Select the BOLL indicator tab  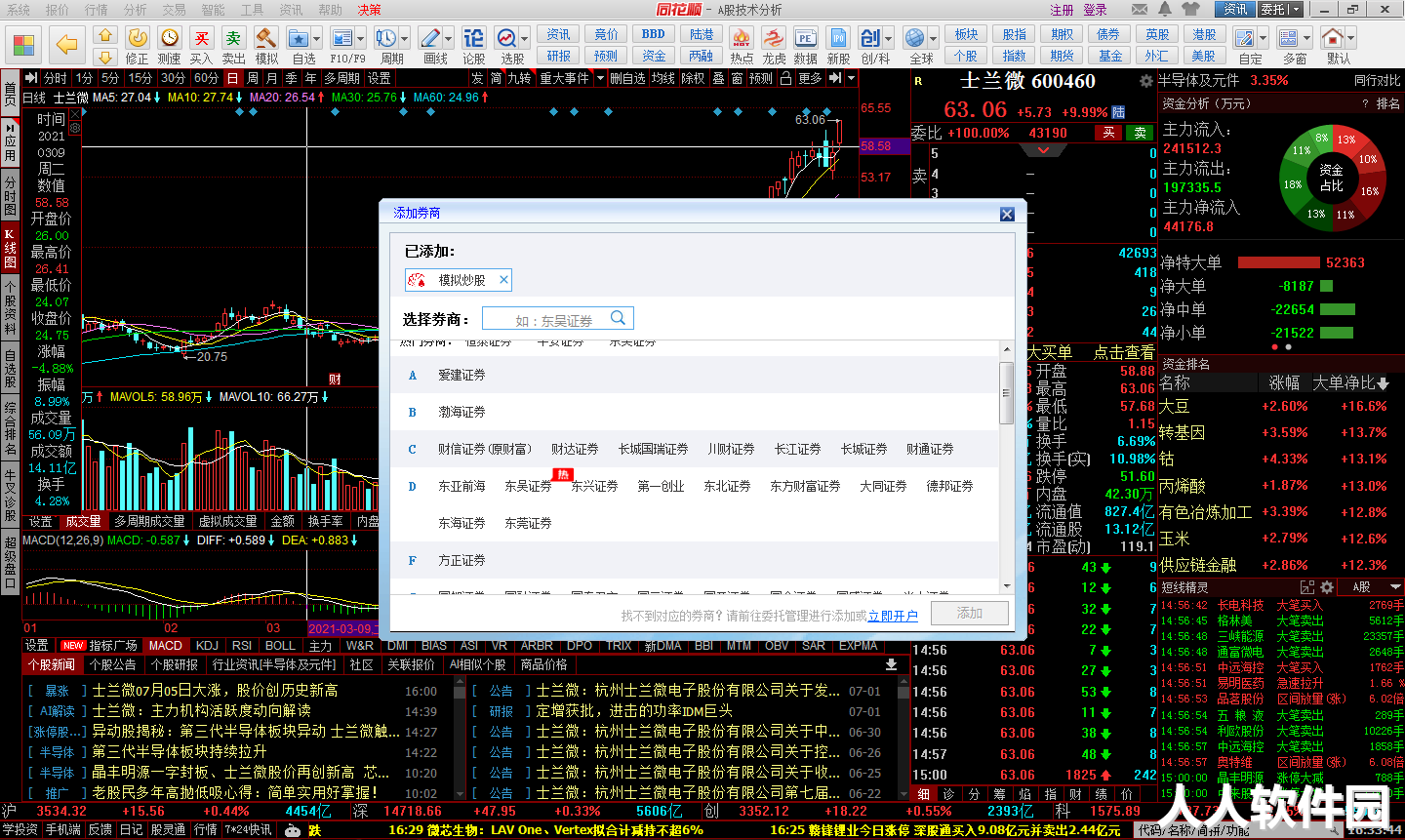pyautogui.click(x=280, y=645)
